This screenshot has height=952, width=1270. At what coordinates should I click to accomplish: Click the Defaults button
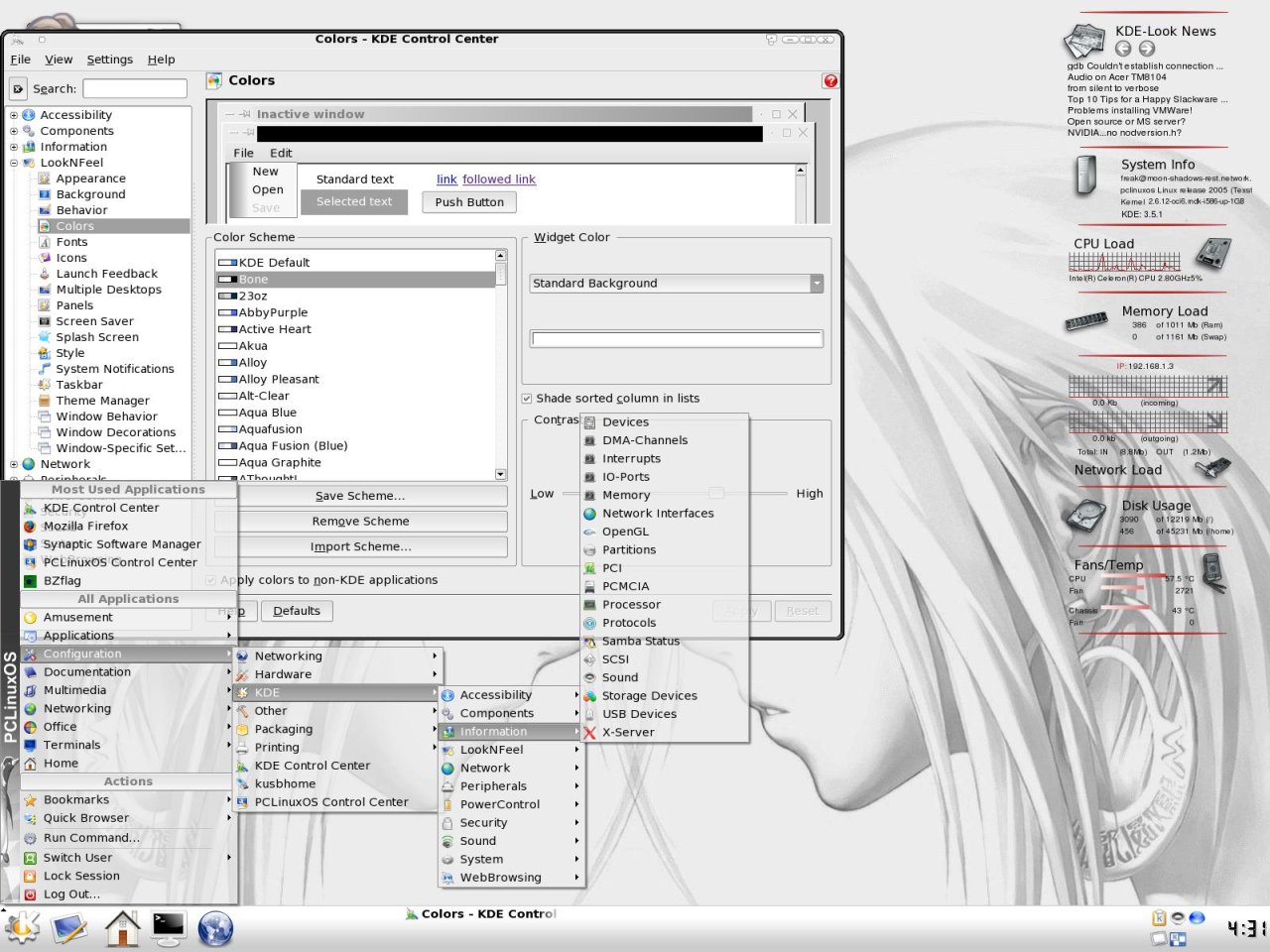297,611
